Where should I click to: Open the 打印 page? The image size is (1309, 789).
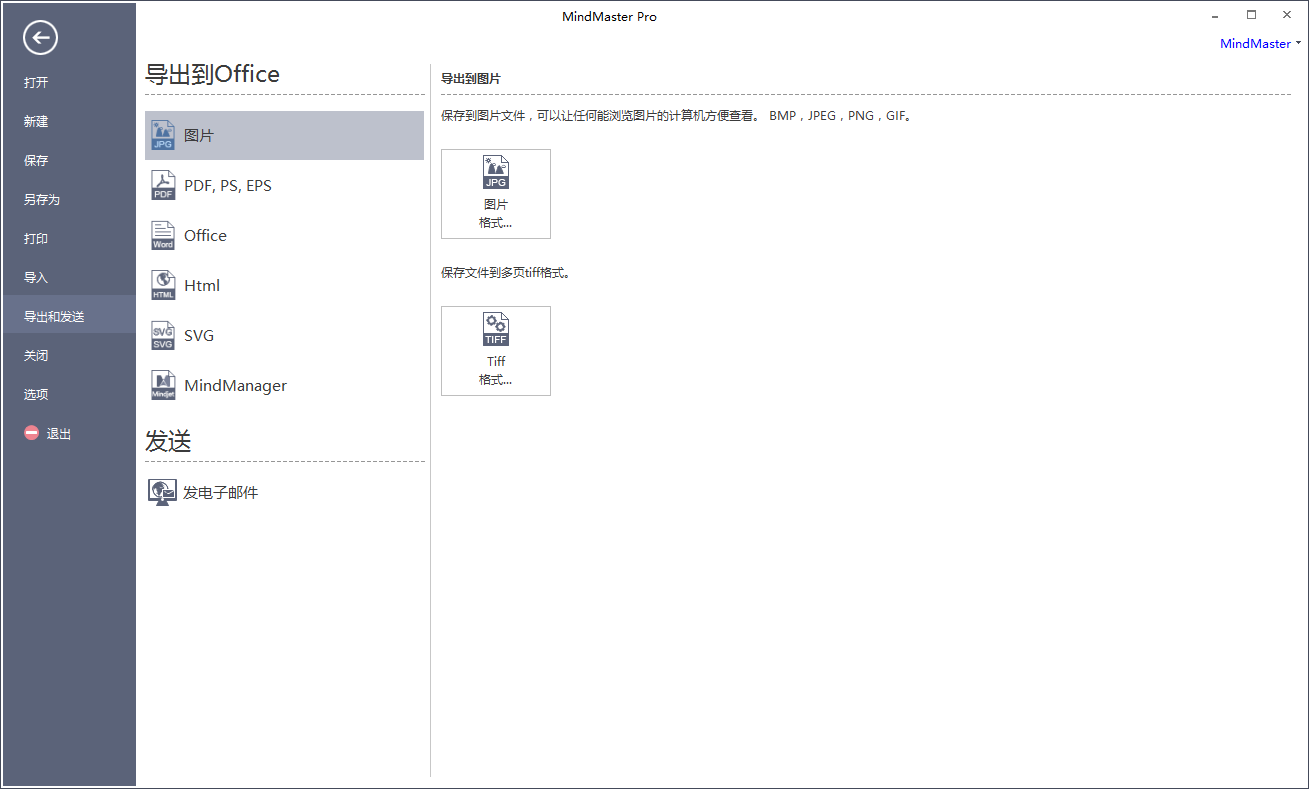click(36, 238)
